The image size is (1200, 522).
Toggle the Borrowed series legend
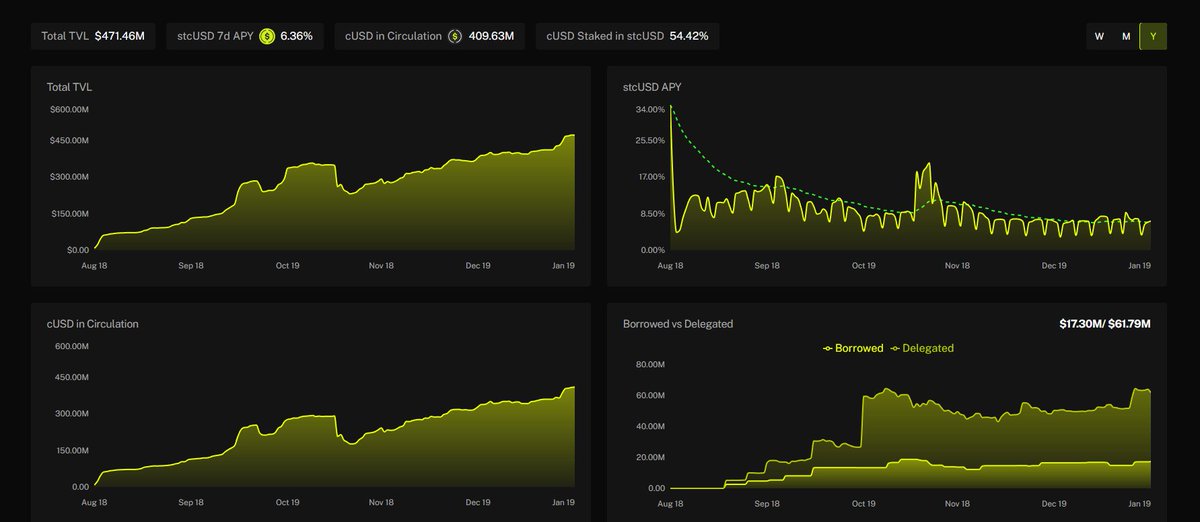click(853, 348)
